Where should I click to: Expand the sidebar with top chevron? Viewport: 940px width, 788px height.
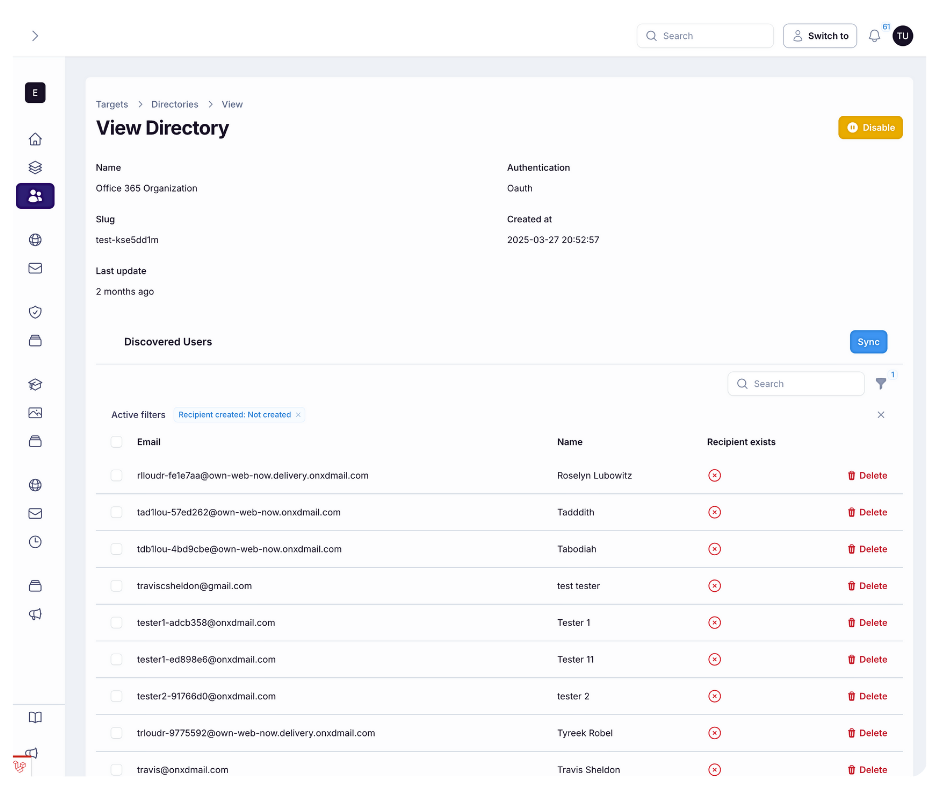tap(35, 36)
